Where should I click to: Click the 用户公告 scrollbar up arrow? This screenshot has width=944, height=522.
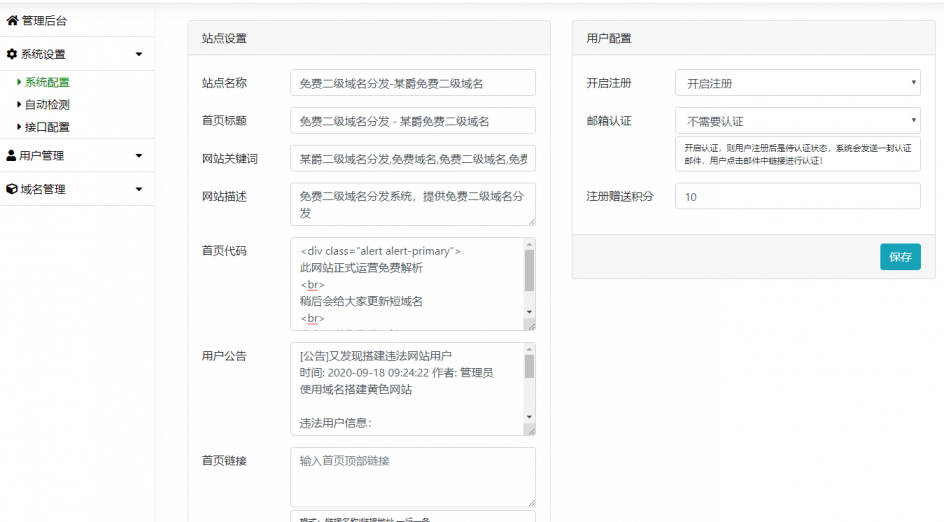(529, 349)
